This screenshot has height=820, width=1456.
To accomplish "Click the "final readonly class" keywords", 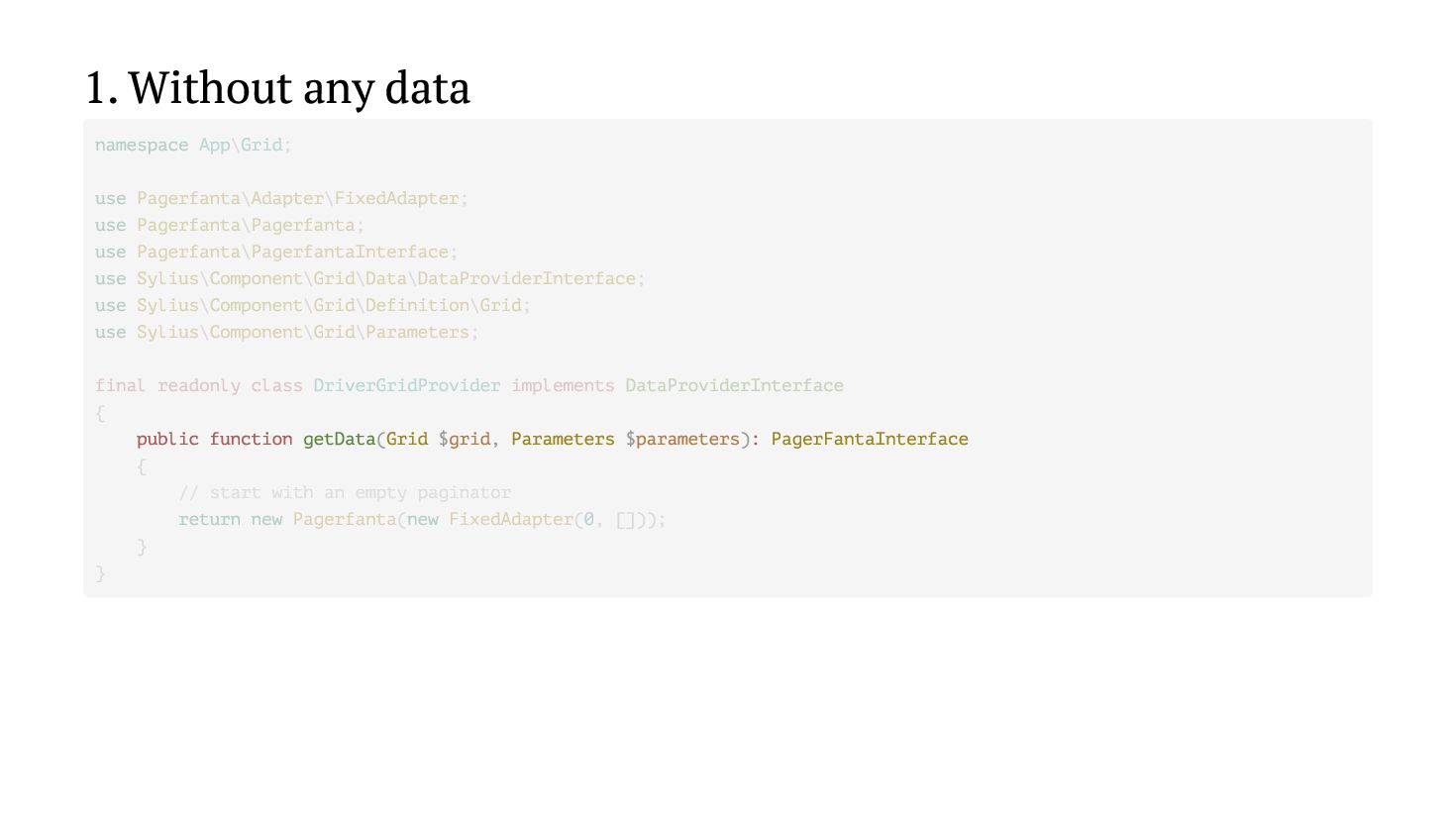I will click(x=198, y=385).
